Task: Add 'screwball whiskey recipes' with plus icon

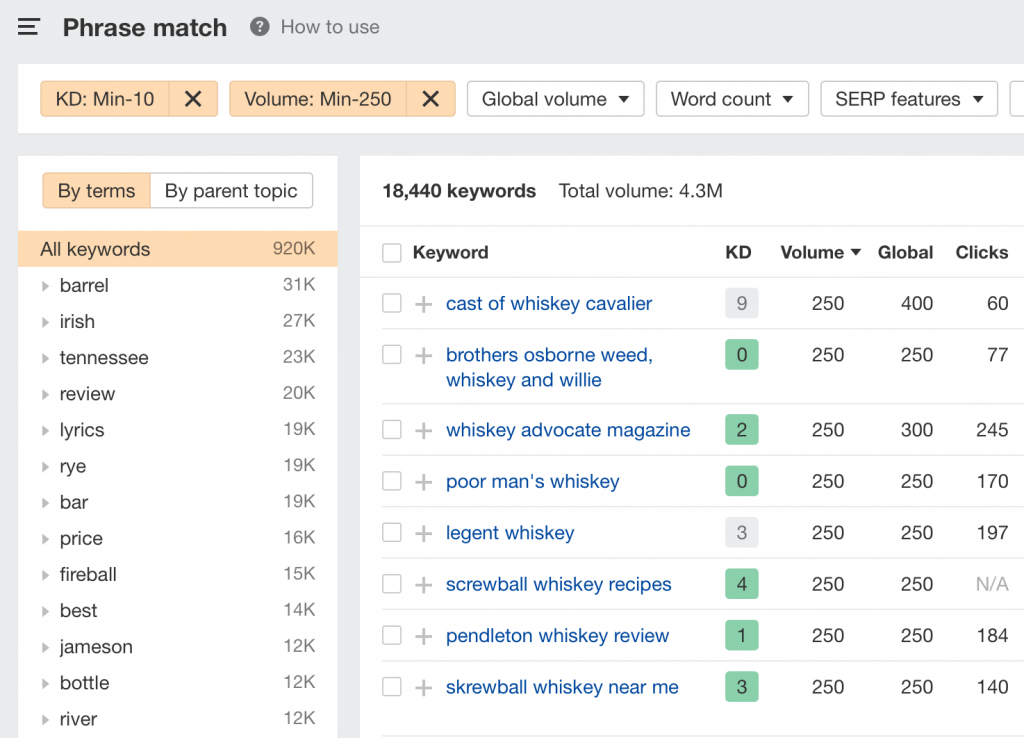Action: 424,585
